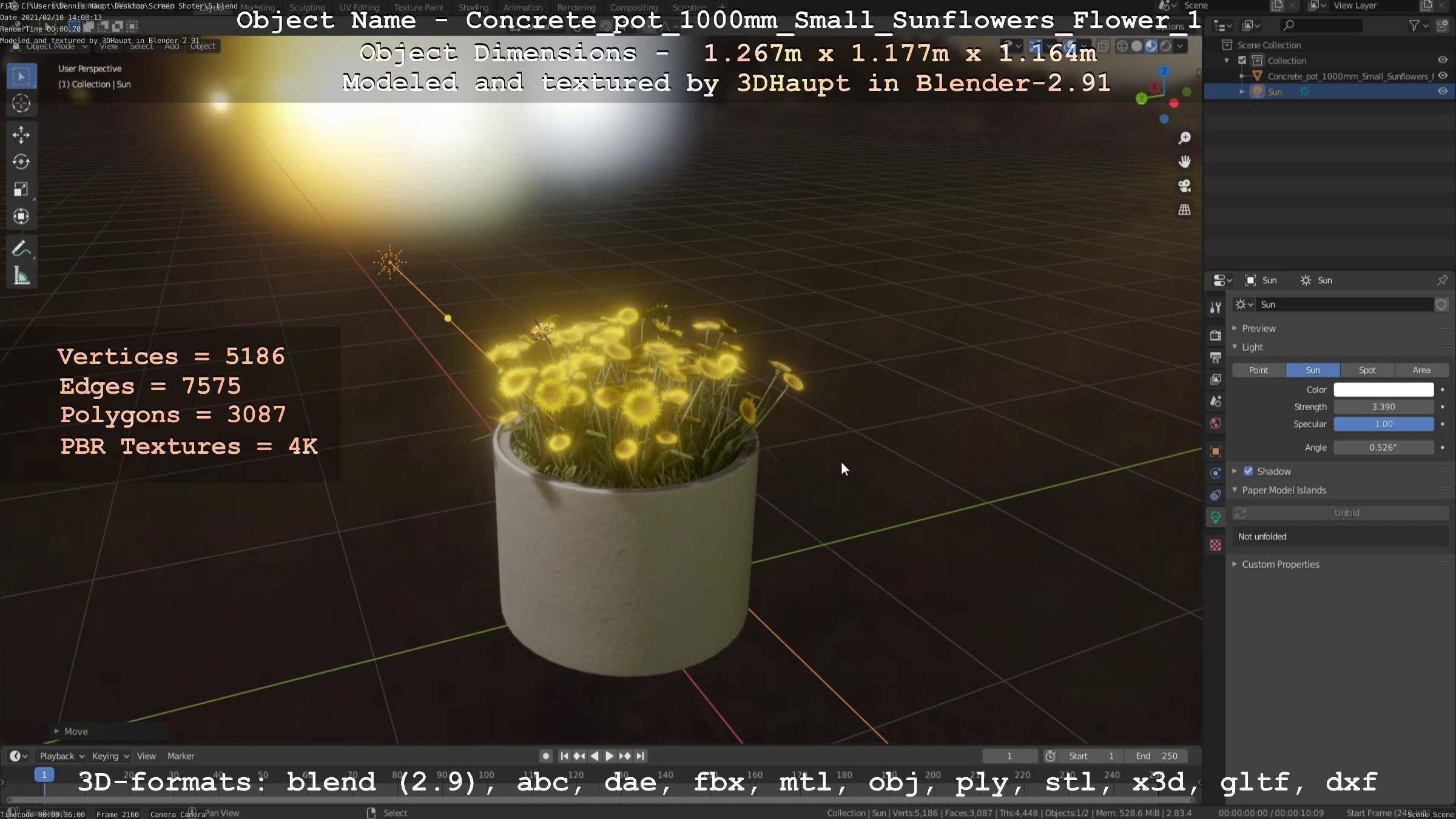The height and width of the screenshot is (819, 1456).
Task: Click the light Color swatch
Action: (1383, 389)
